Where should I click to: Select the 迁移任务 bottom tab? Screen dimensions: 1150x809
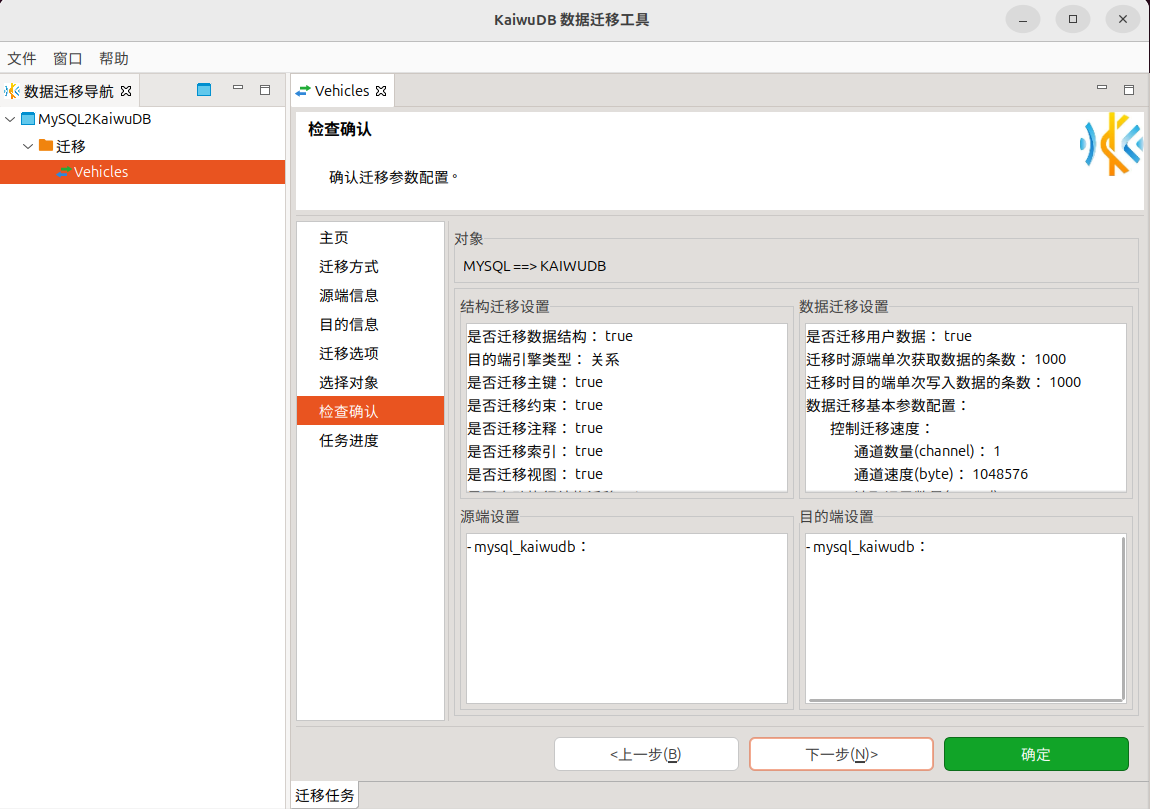pyautogui.click(x=325, y=795)
